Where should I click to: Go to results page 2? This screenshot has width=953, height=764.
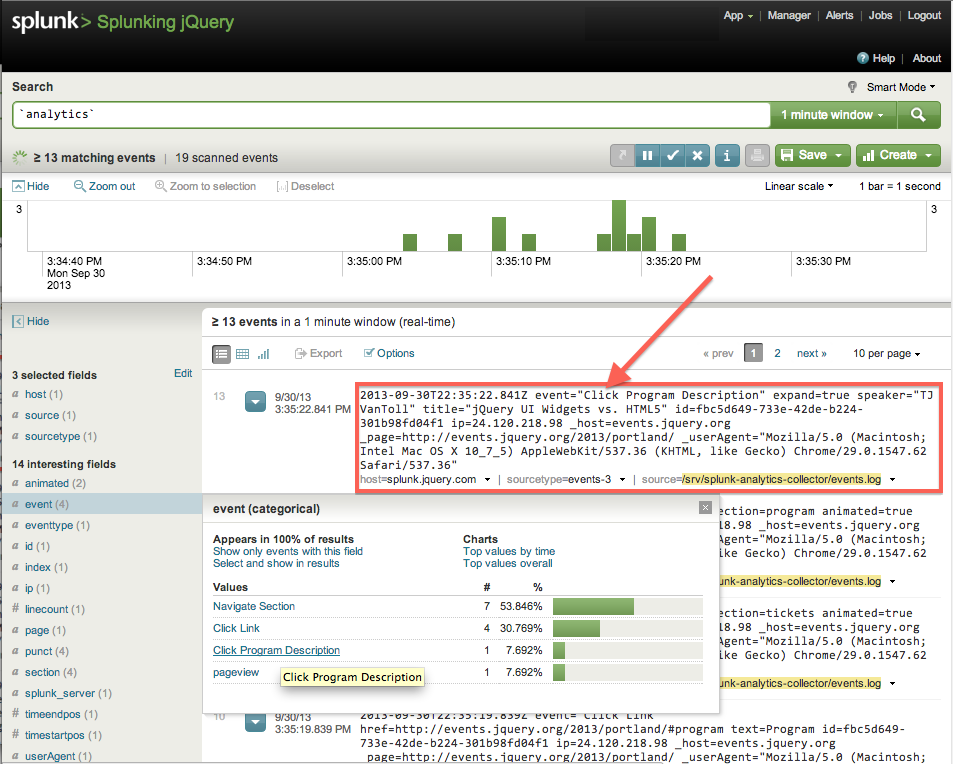pyautogui.click(x=777, y=353)
